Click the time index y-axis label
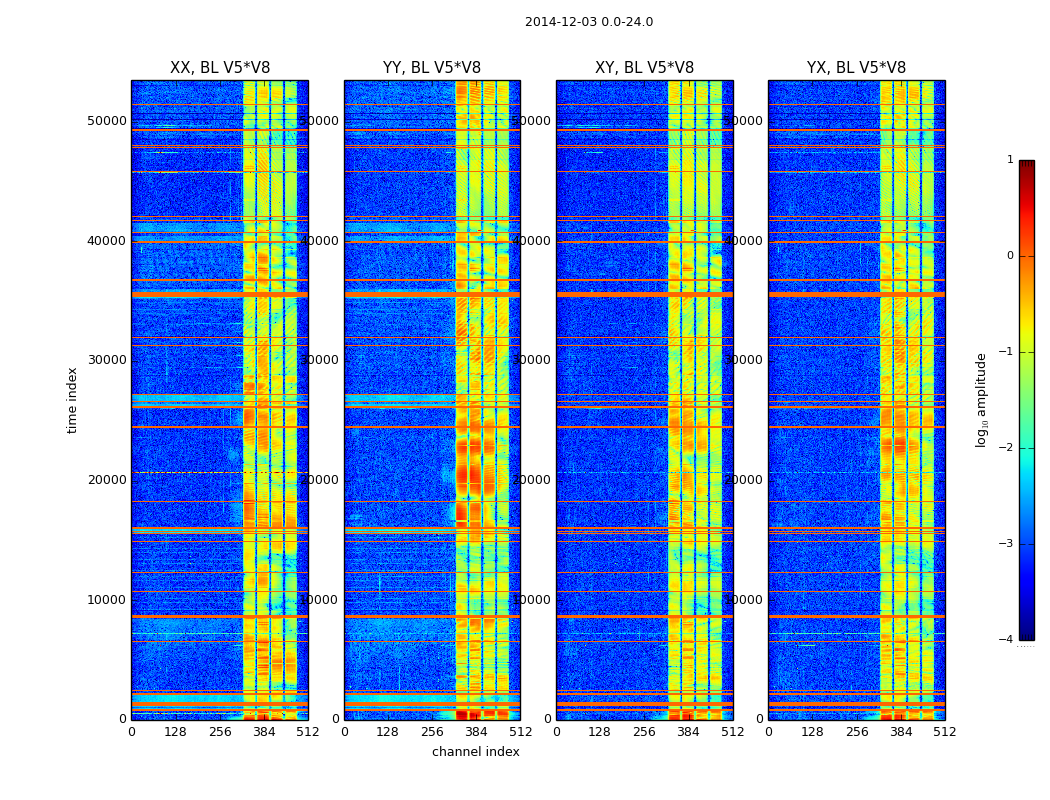1050x800 pixels. tap(72, 400)
